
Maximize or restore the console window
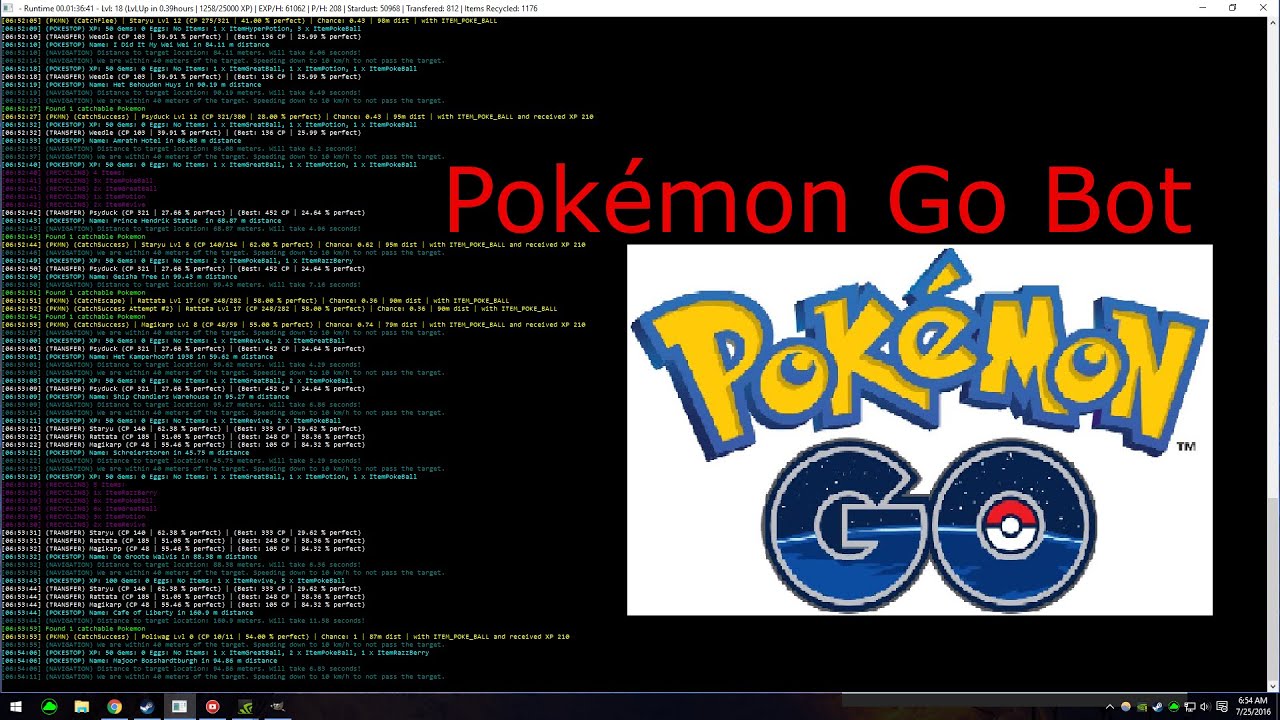click(x=1232, y=7)
